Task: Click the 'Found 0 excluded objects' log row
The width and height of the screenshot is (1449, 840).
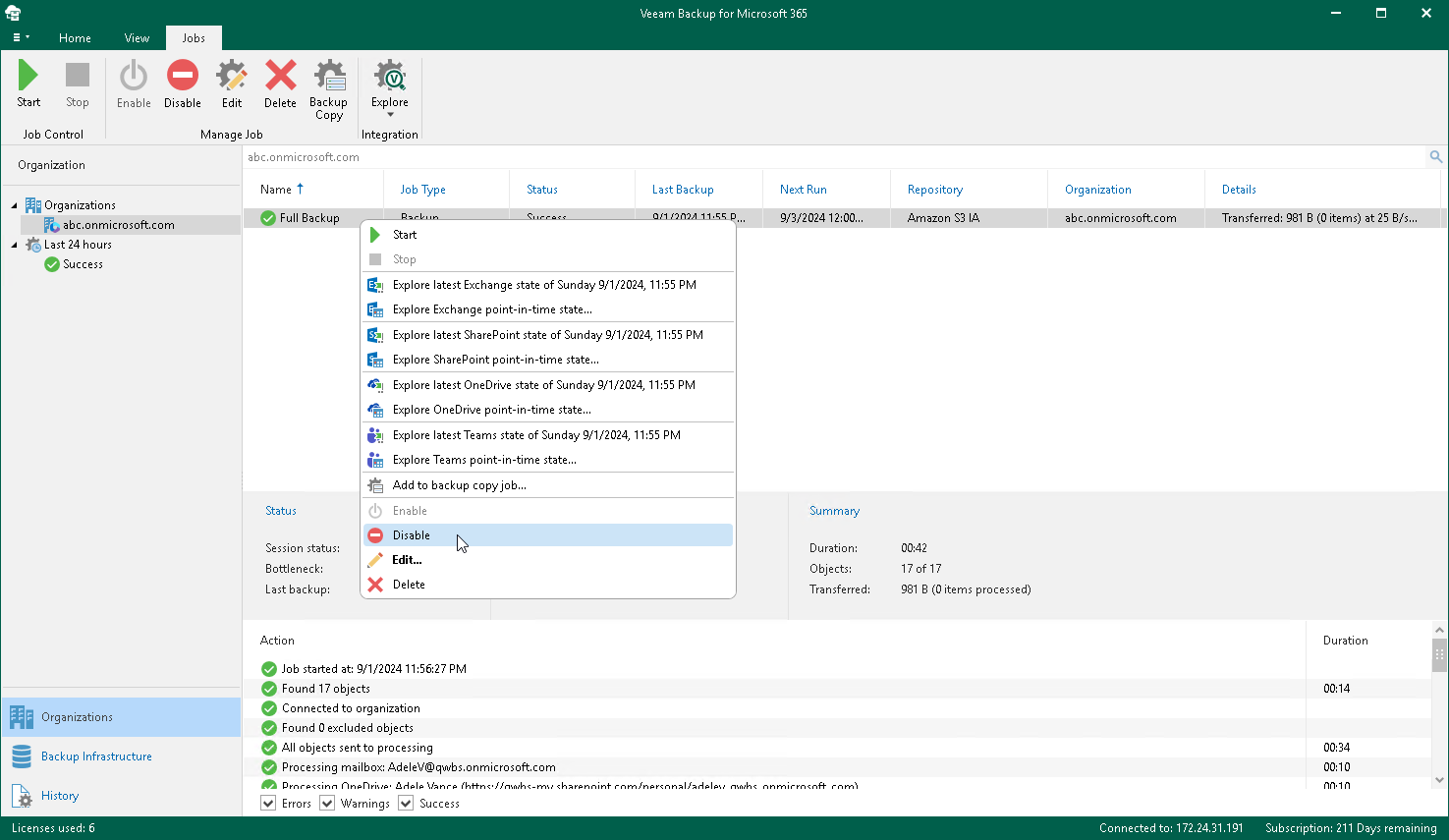Action: 837,728
